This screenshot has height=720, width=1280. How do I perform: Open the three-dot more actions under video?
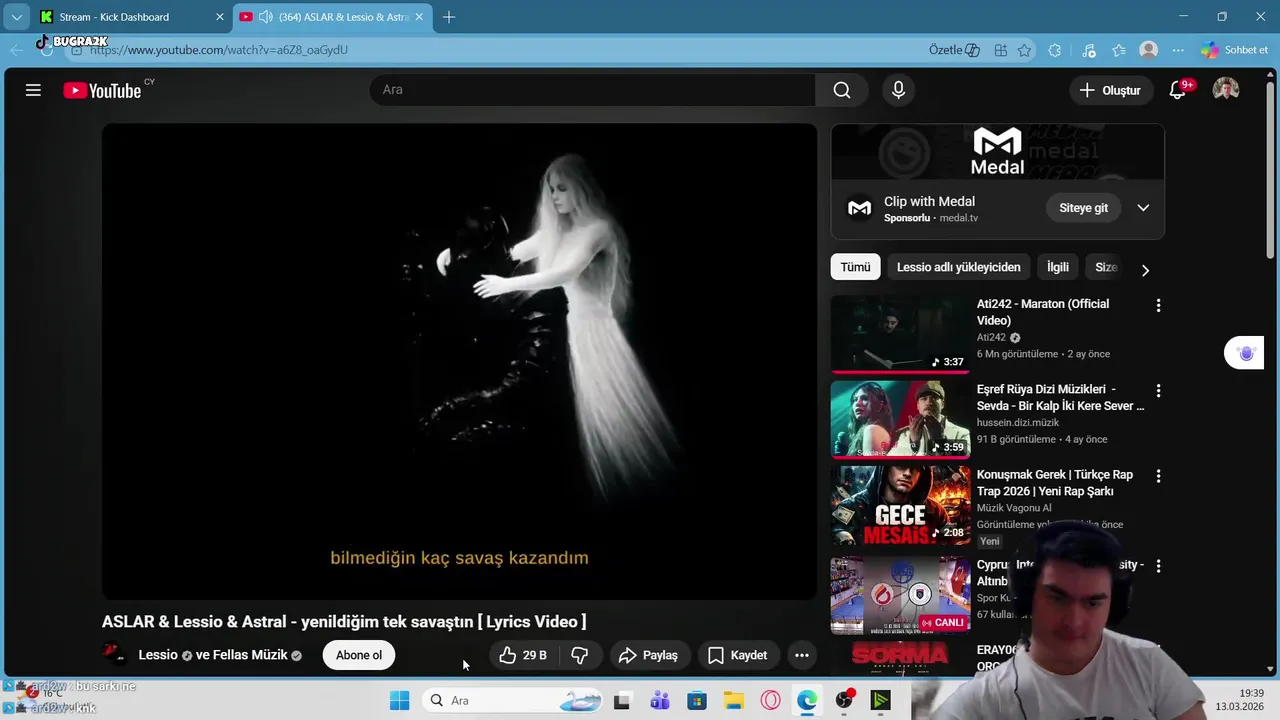801,655
